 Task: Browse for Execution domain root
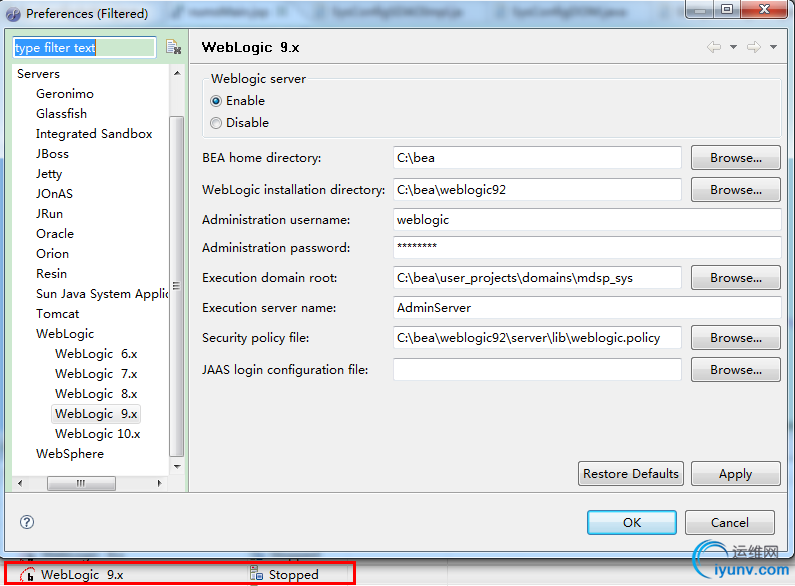[736, 278]
